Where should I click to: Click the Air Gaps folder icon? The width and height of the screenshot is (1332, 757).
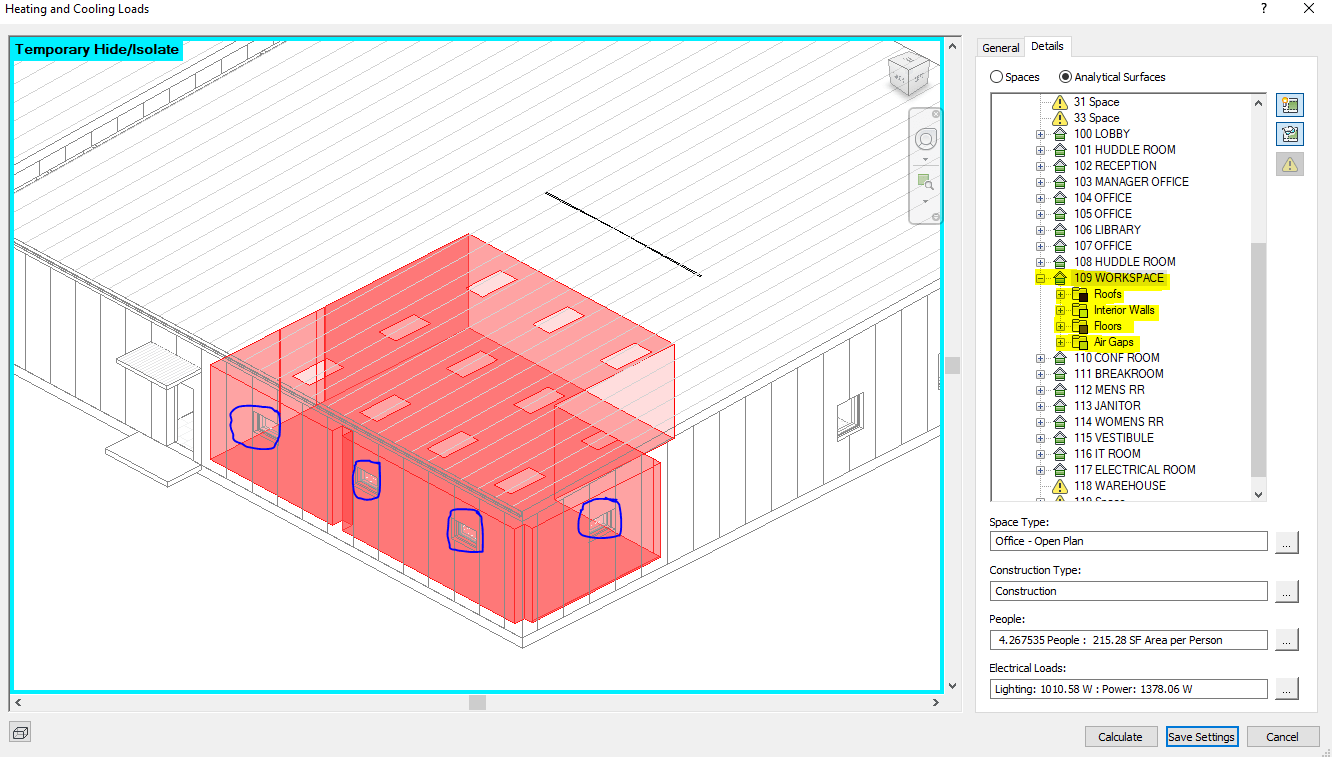pyautogui.click(x=1079, y=342)
